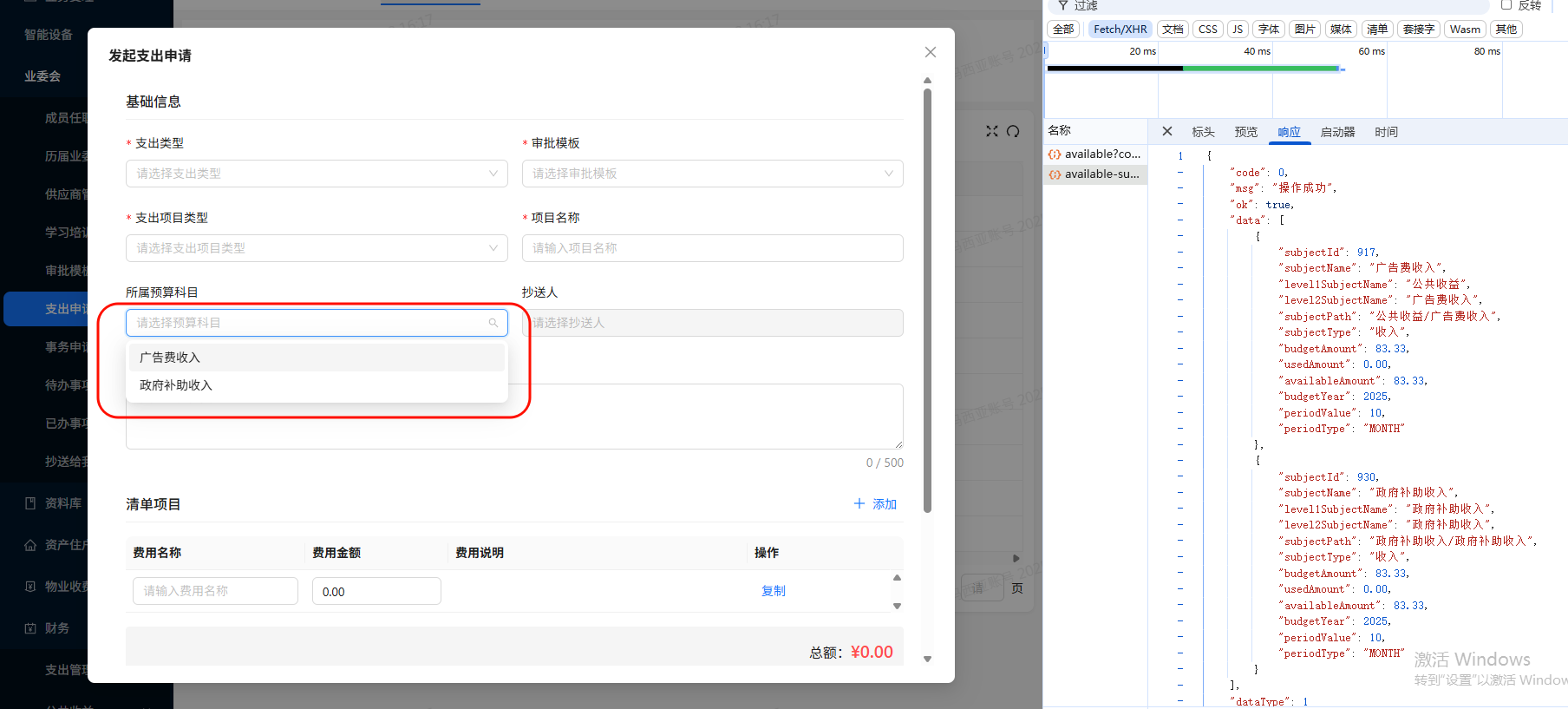Open 资料库 in the sidebar

pyautogui.click(x=63, y=503)
